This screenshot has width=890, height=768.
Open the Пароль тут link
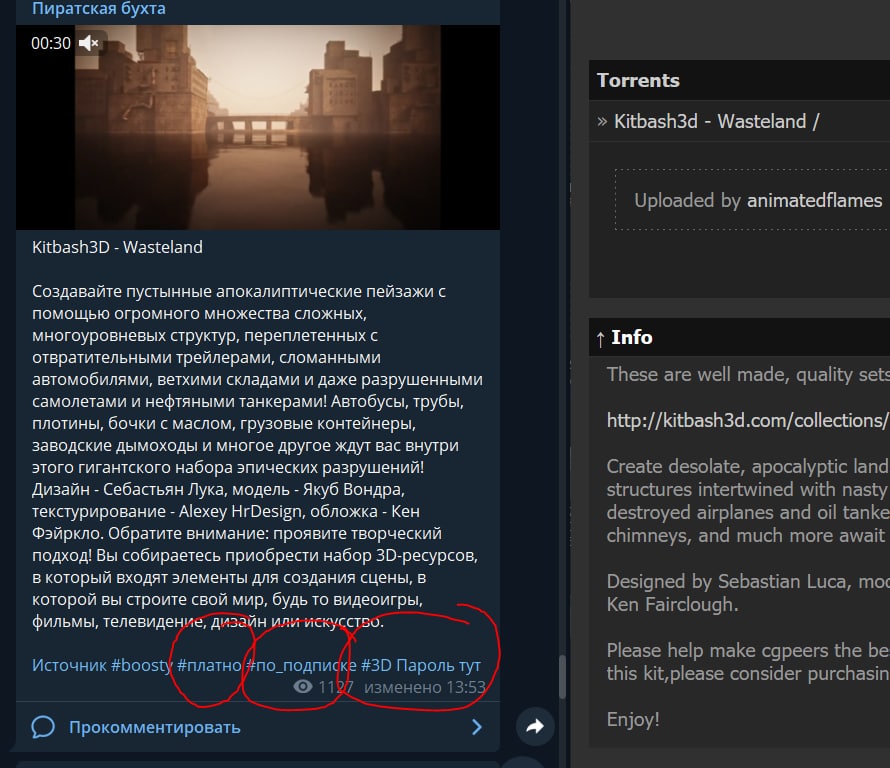[x=438, y=665]
